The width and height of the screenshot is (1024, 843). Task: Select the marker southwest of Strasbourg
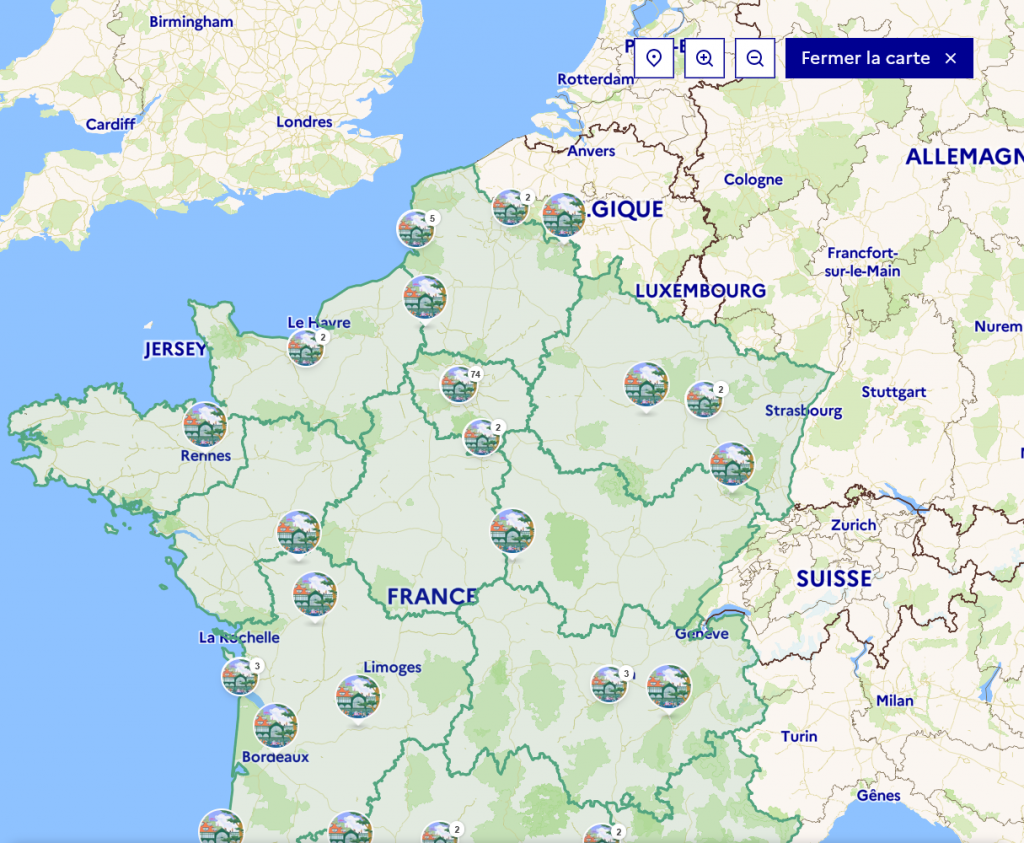coord(732,464)
